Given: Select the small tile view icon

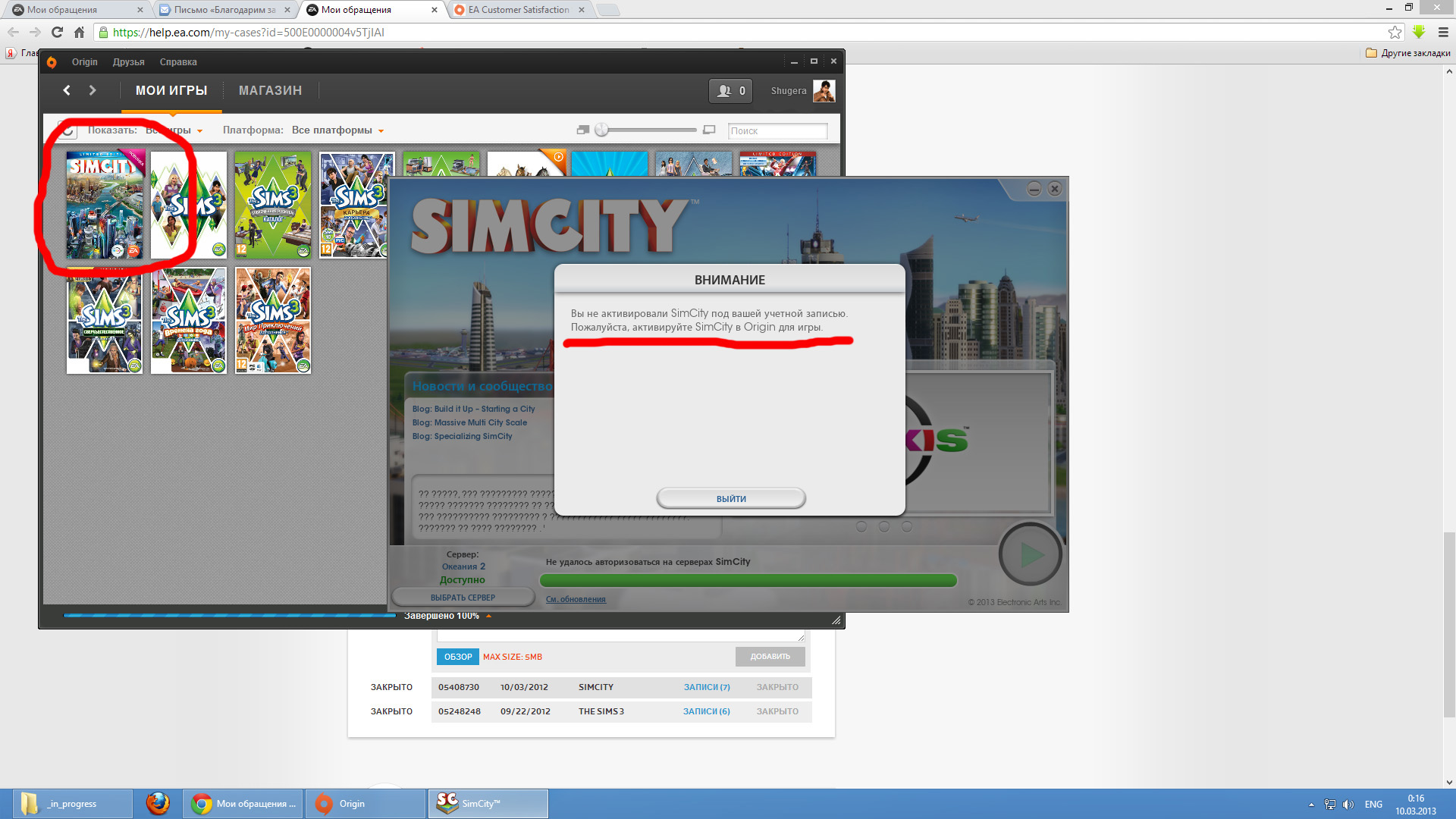Looking at the screenshot, I should pos(582,130).
